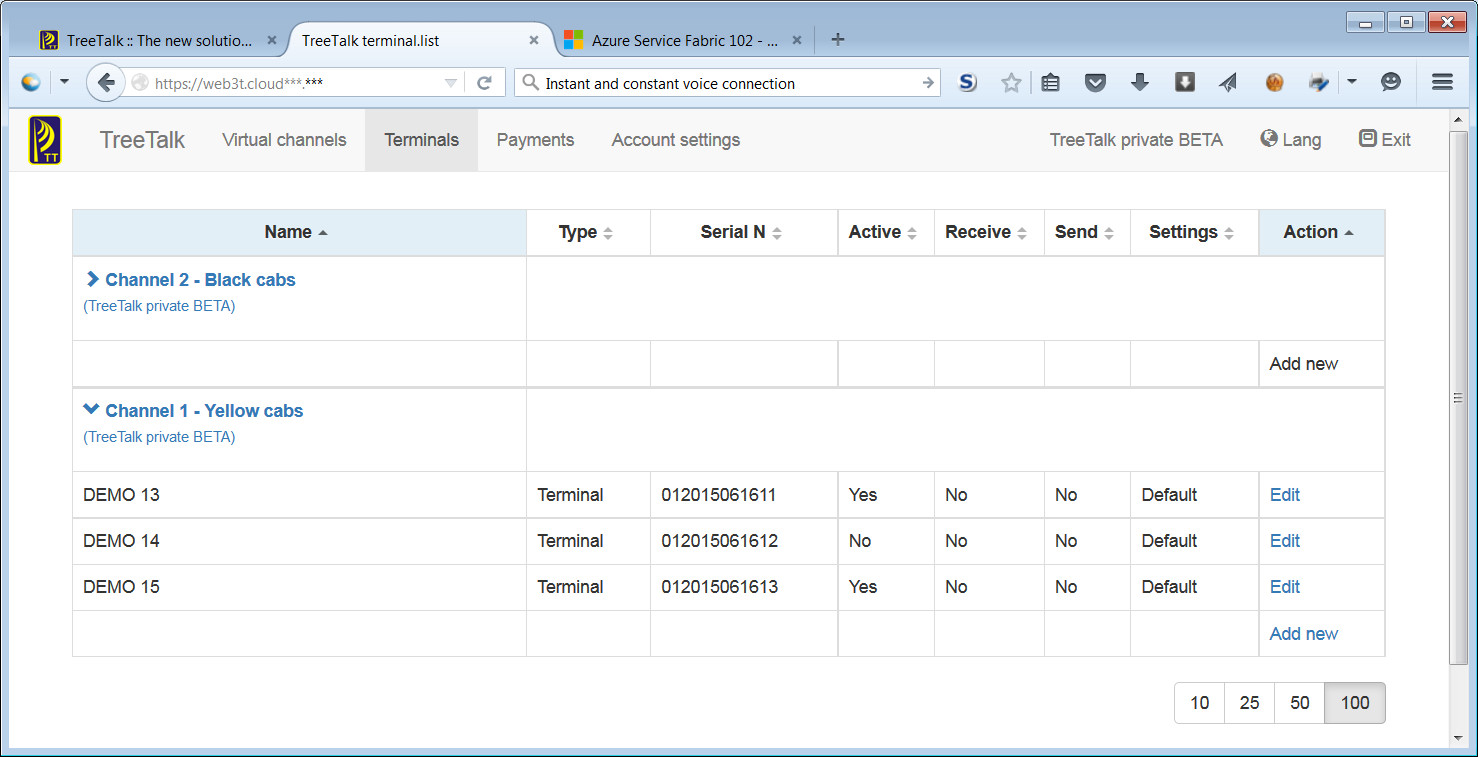This screenshot has width=1478, height=757.
Task: Edit the DEMO 15 terminal
Action: (1285, 587)
